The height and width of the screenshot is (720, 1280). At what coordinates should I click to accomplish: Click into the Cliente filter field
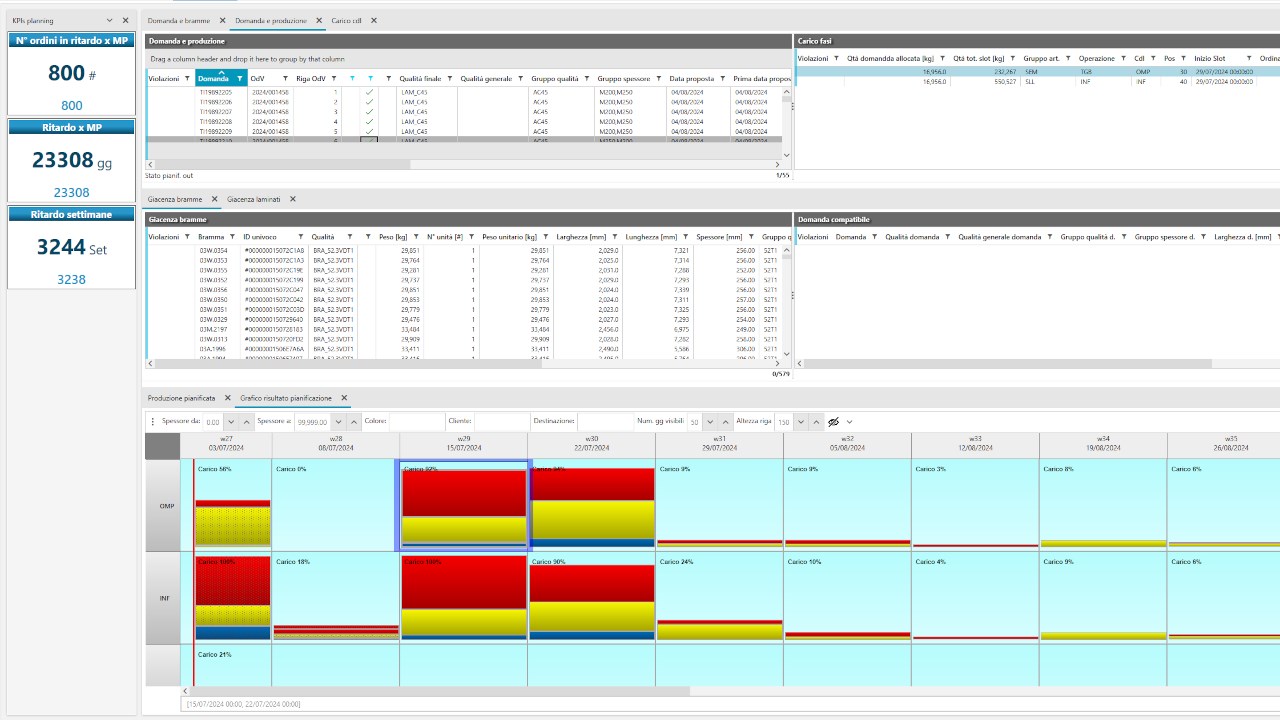pyautogui.click(x=501, y=422)
